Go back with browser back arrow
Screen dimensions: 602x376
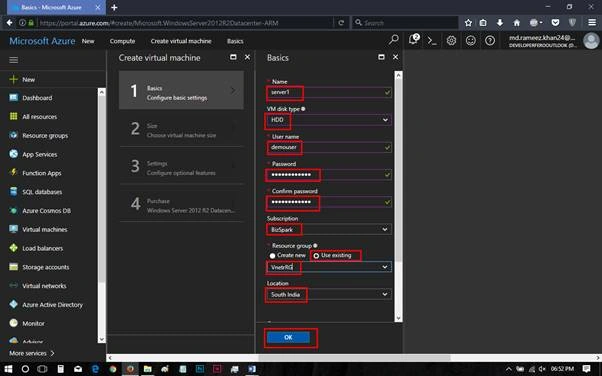[9, 23]
